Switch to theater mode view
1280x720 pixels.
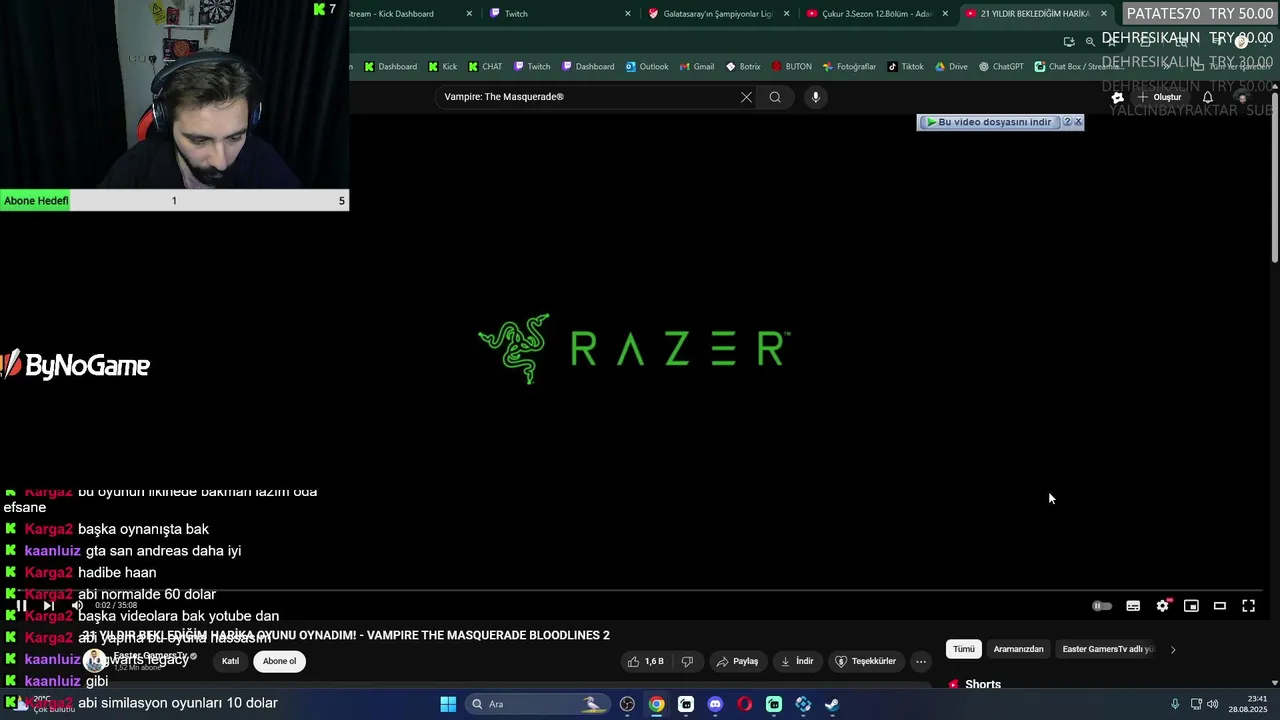(1220, 606)
